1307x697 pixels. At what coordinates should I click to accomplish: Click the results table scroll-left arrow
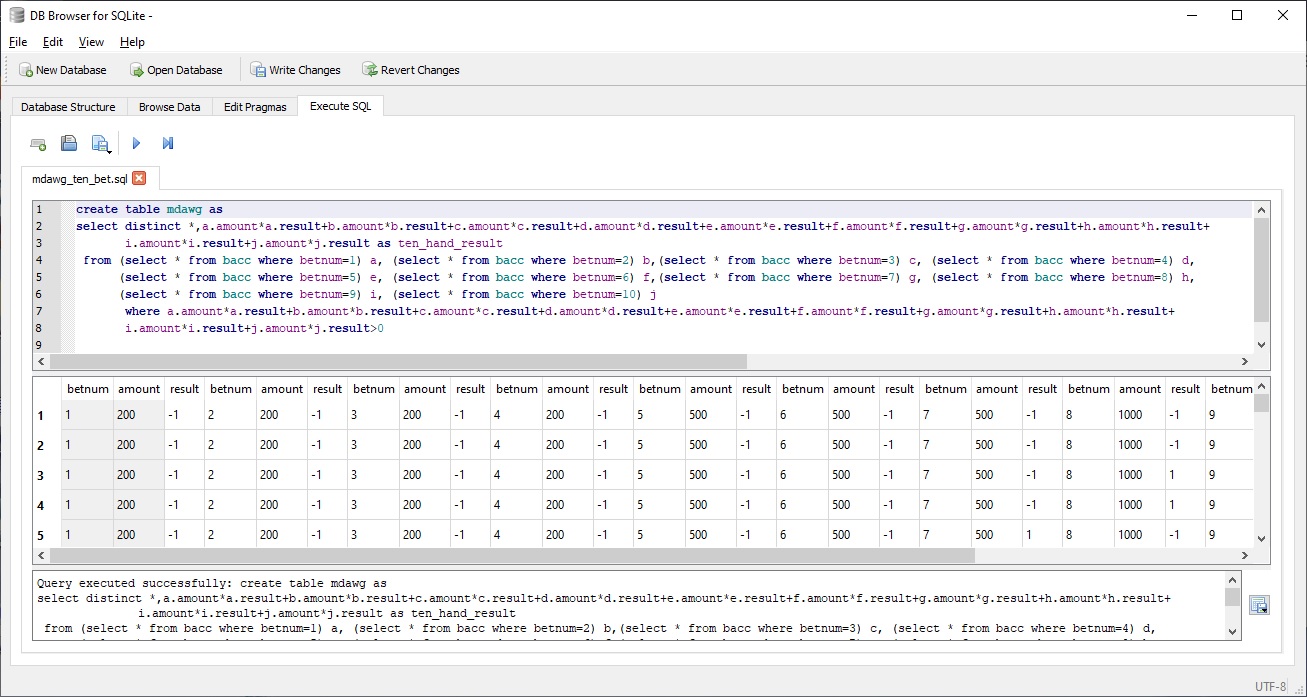41,555
